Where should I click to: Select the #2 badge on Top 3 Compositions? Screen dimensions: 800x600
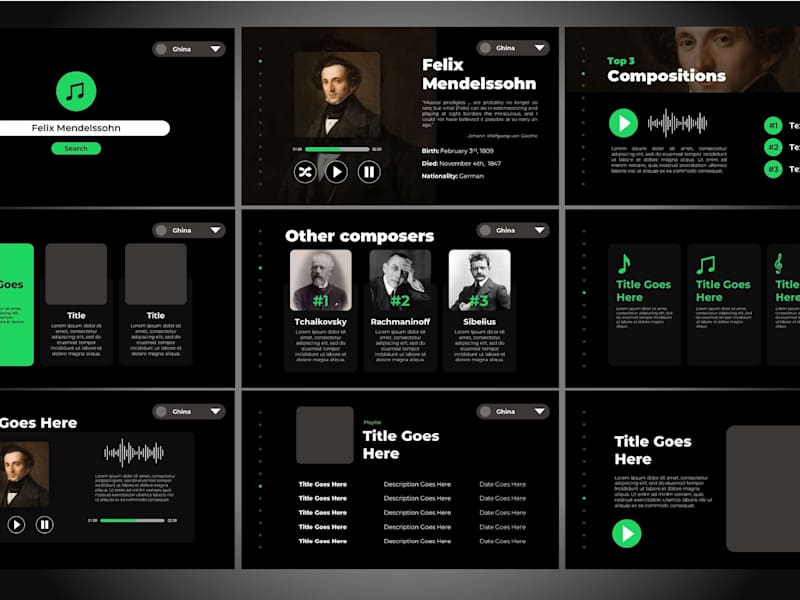773,147
